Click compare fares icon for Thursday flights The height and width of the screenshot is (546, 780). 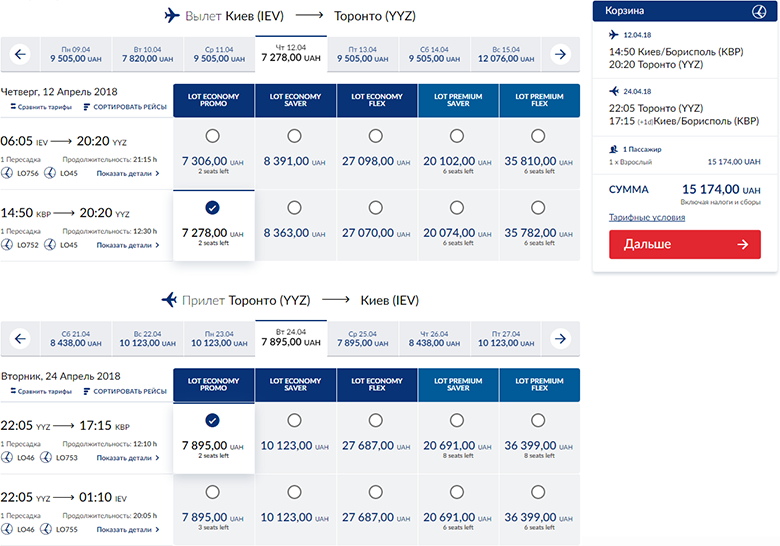pyautogui.click(x=6, y=107)
